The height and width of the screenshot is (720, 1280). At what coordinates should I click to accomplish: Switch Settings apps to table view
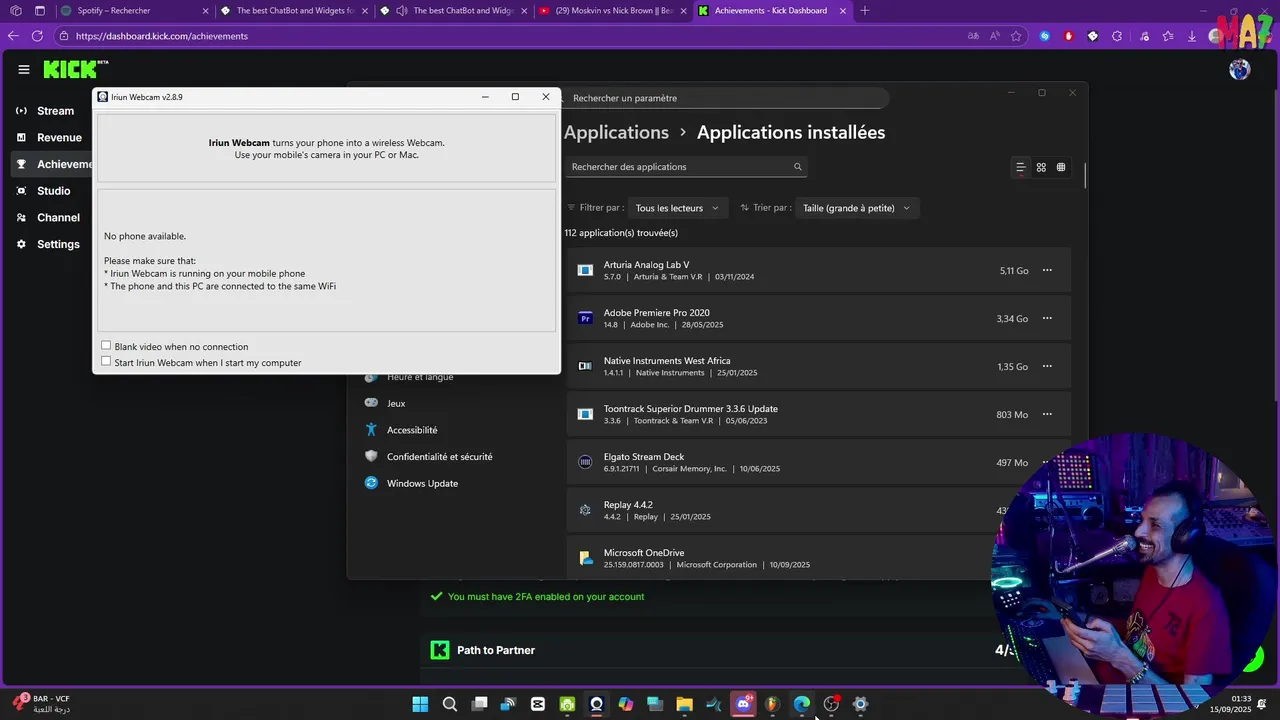click(1061, 167)
